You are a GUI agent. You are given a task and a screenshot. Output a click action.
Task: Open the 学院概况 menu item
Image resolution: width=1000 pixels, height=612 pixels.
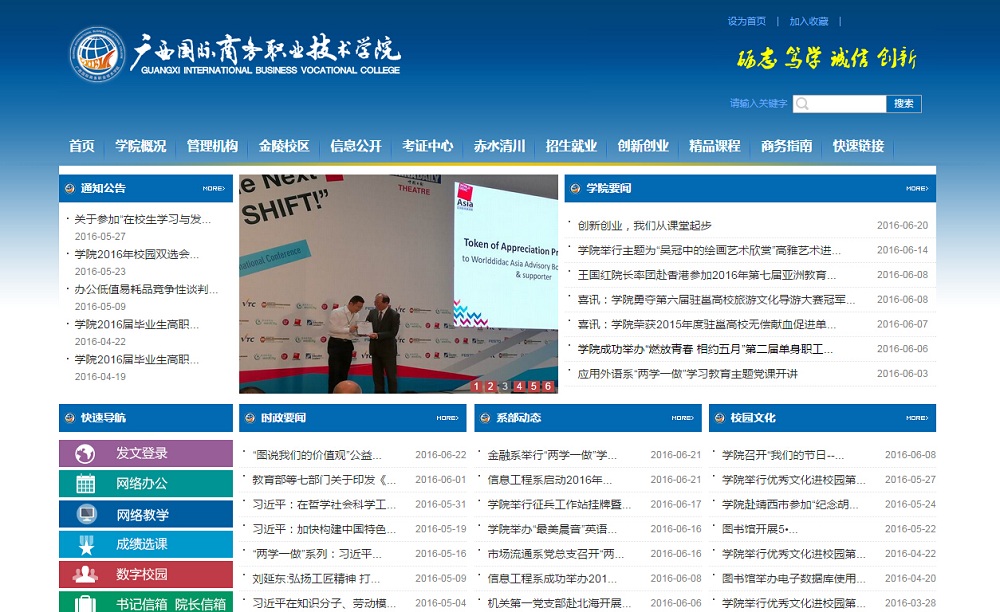tap(140, 146)
